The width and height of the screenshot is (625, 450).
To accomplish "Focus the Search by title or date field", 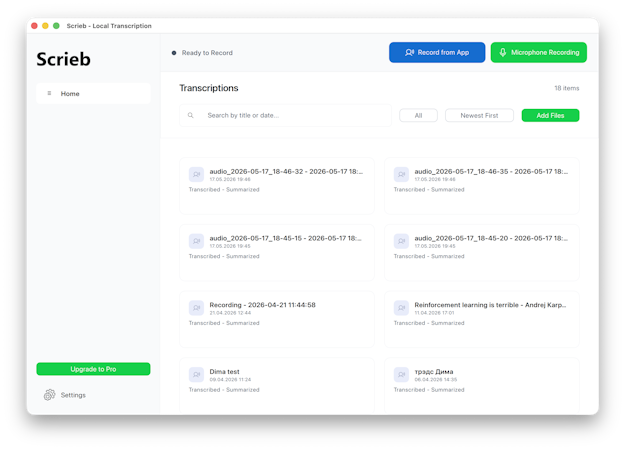I will [285, 115].
